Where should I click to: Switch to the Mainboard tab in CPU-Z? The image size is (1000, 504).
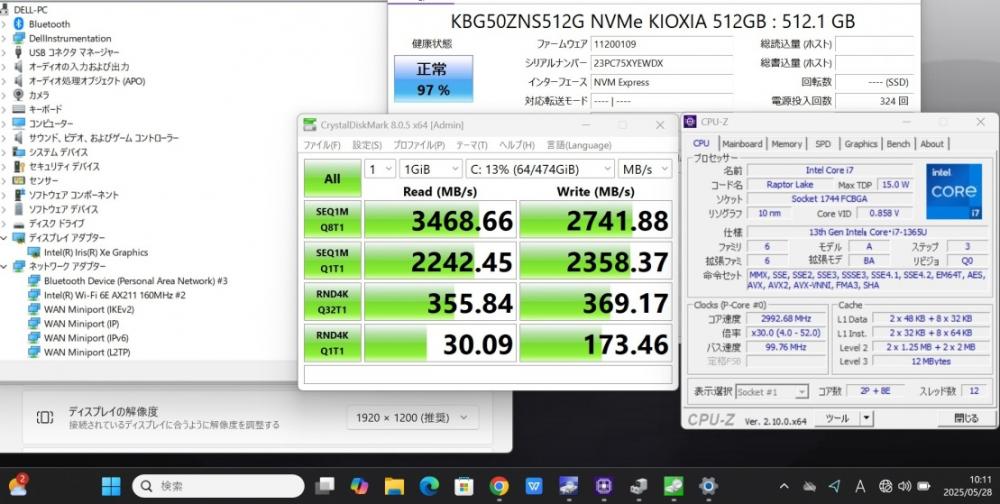pos(742,144)
